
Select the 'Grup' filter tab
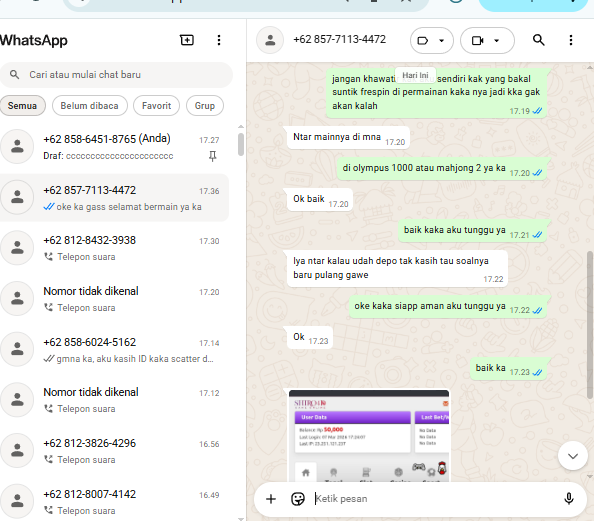coord(205,106)
